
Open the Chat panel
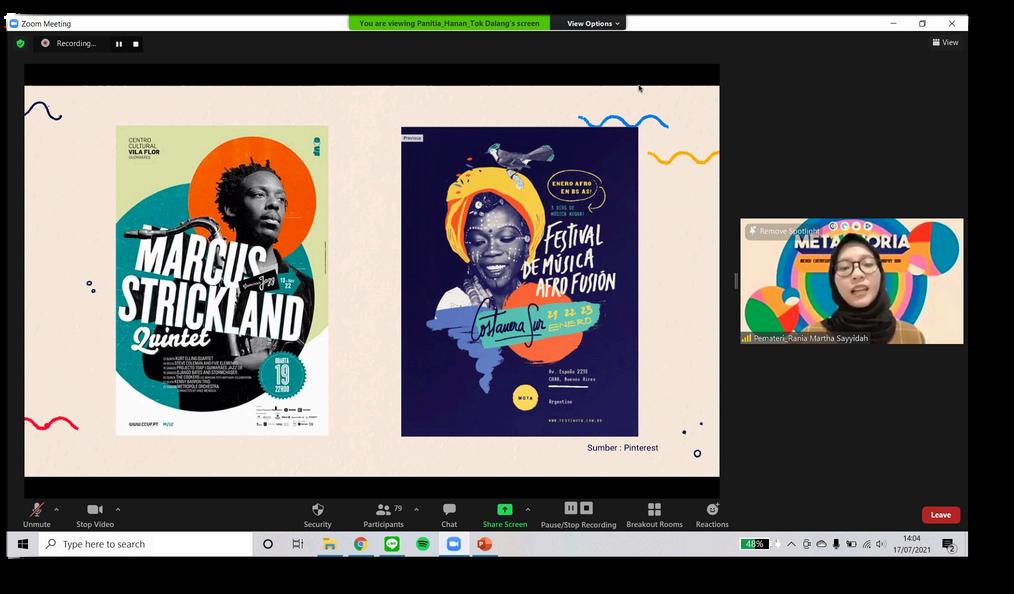click(x=449, y=515)
